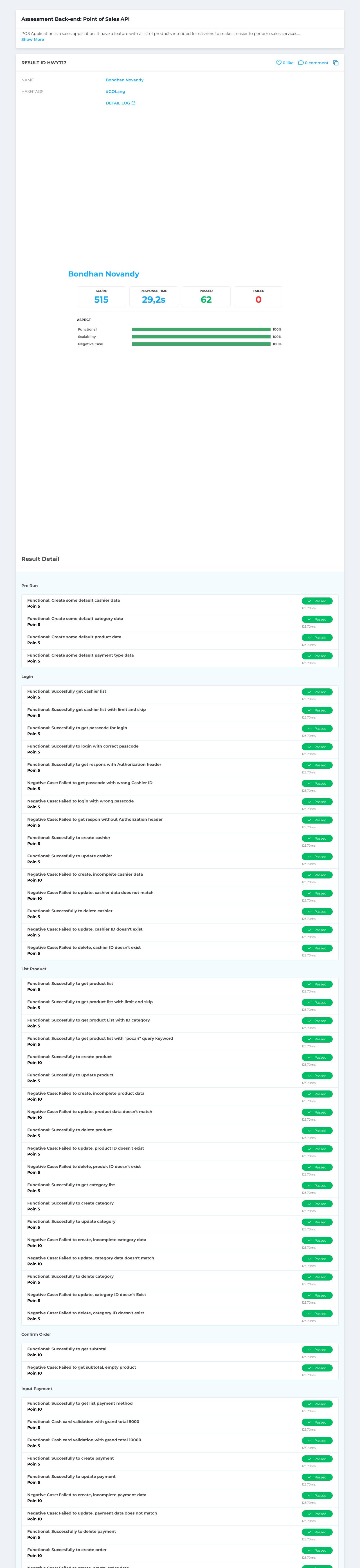This screenshot has height=1568, width=360.
Task: Like the result with the heart icon
Action: 278,63
